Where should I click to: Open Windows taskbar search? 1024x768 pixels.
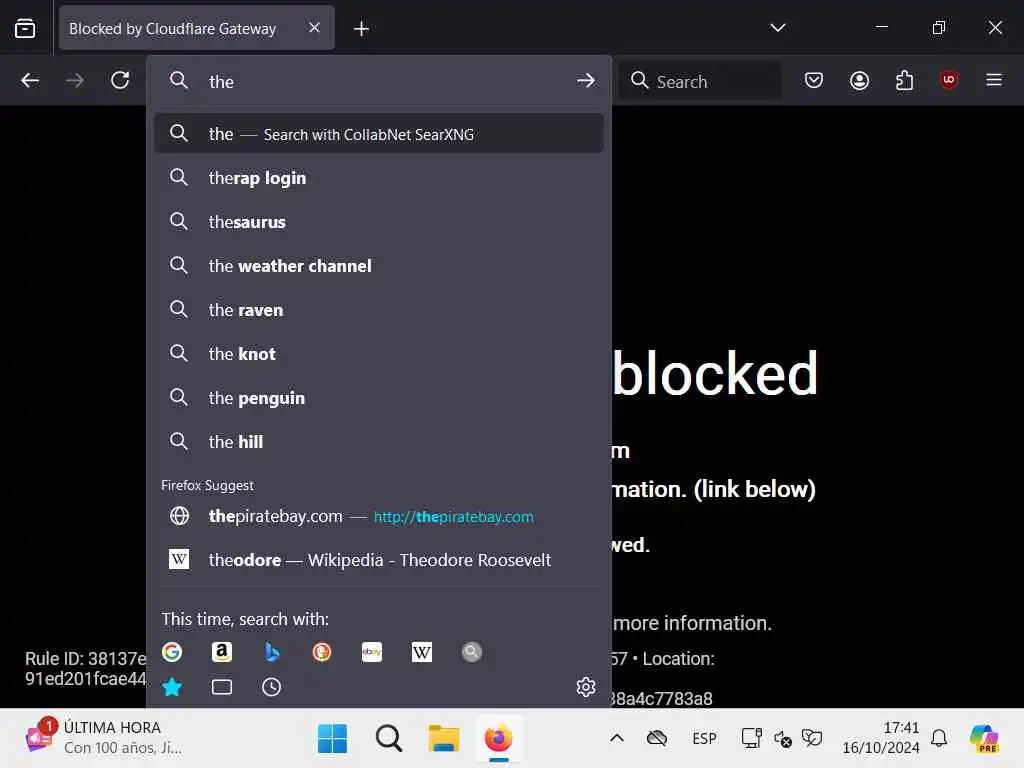click(x=389, y=739)
